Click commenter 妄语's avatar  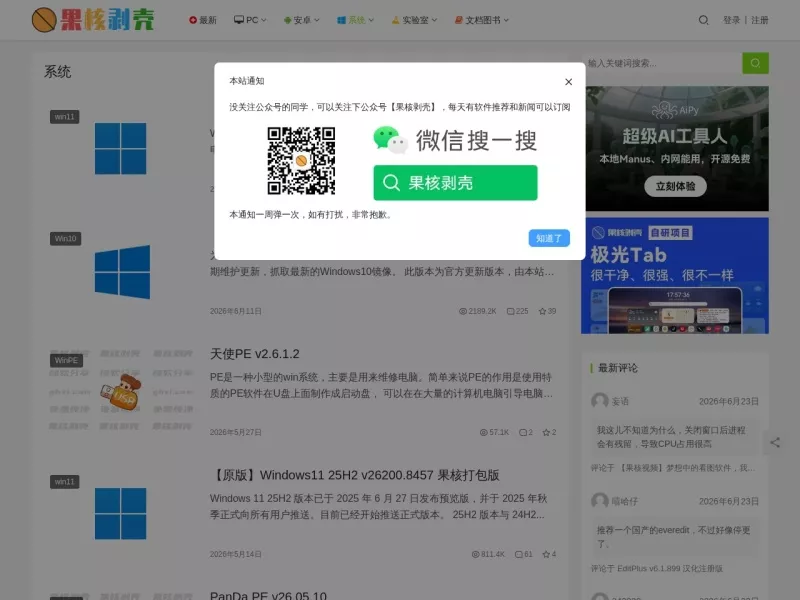(599, 402)
